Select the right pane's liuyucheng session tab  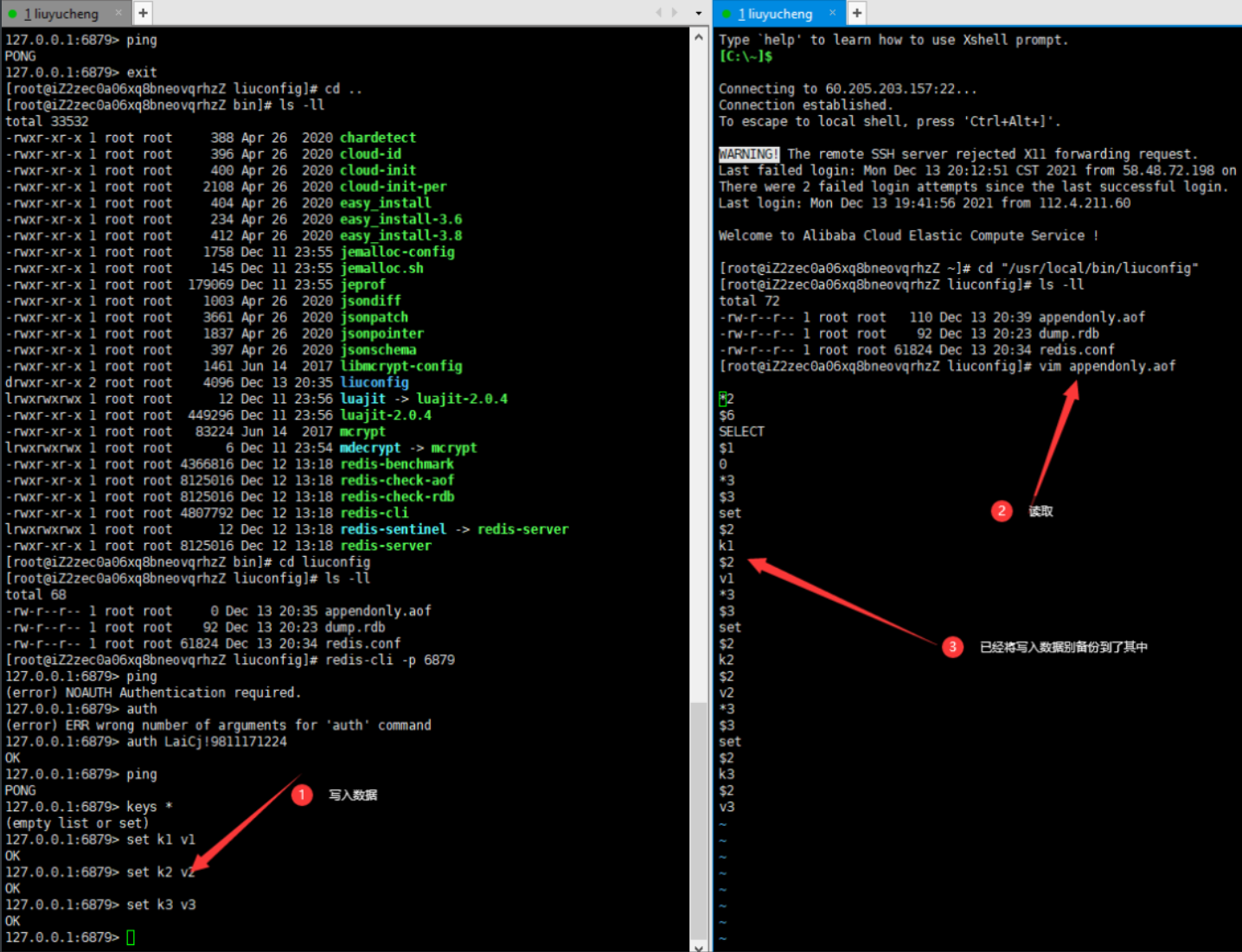775,14
